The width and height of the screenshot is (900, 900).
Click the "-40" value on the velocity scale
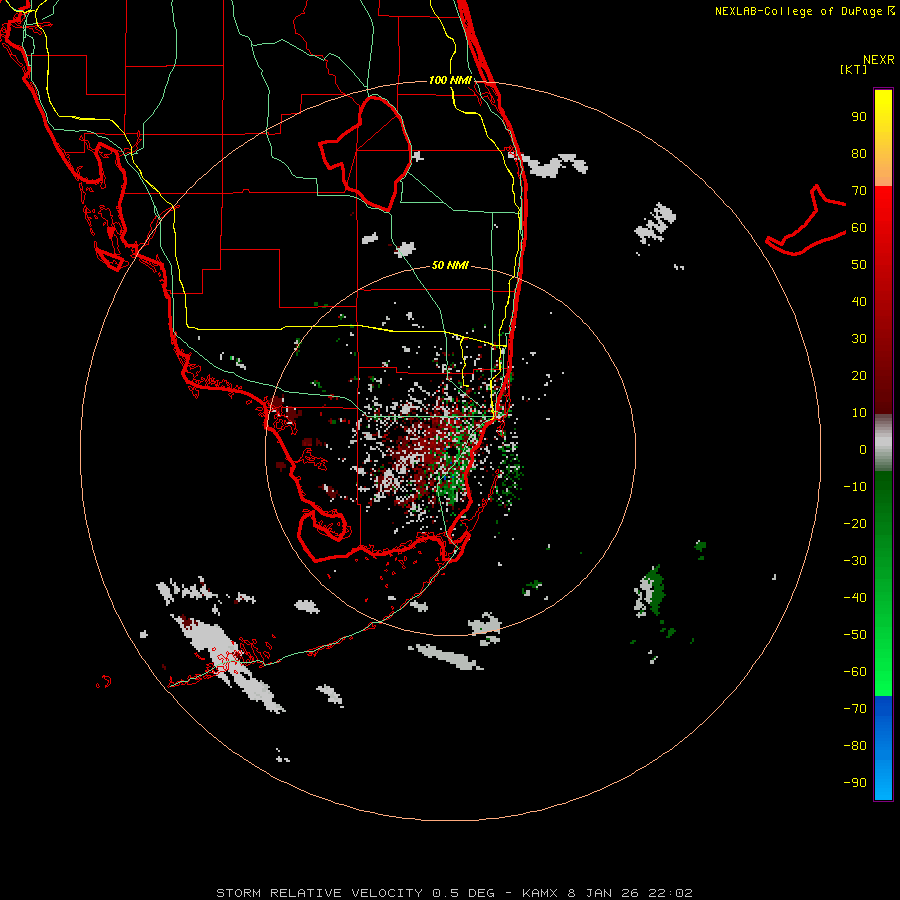click(x=855, y=598)
